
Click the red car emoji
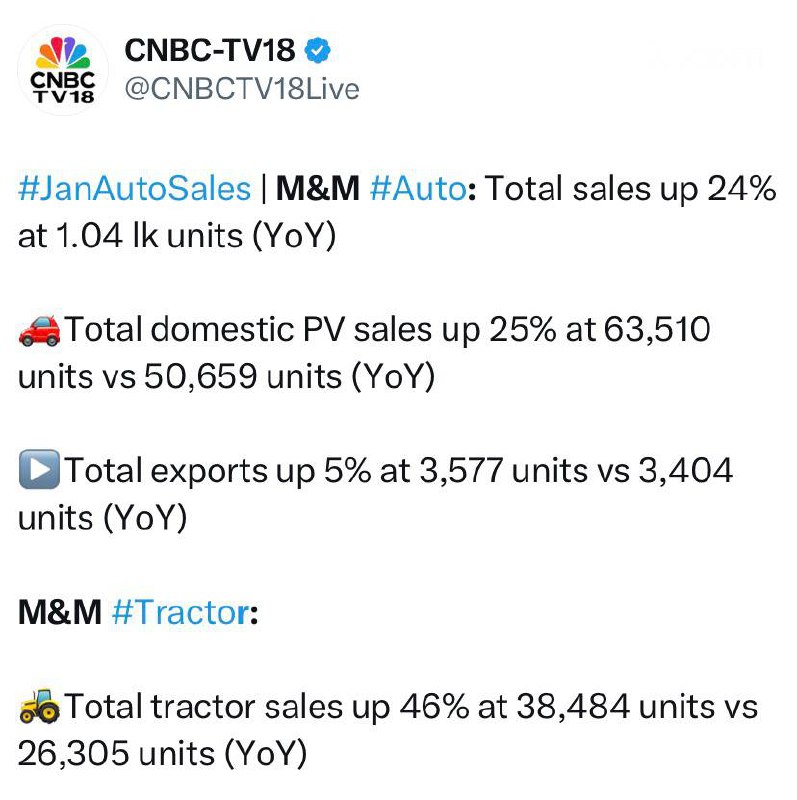click(39, 330)
